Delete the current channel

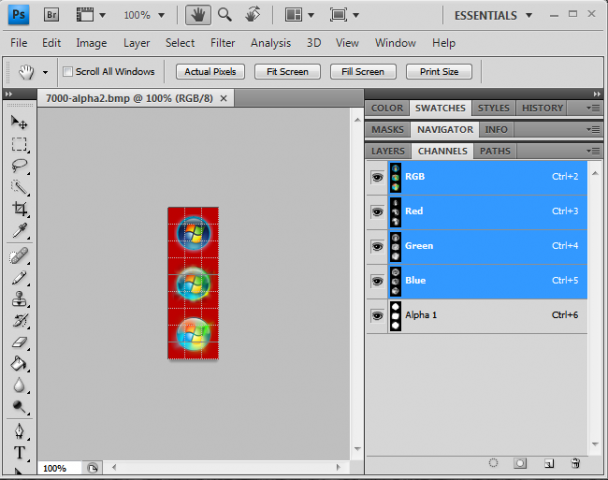pos(576,463)
